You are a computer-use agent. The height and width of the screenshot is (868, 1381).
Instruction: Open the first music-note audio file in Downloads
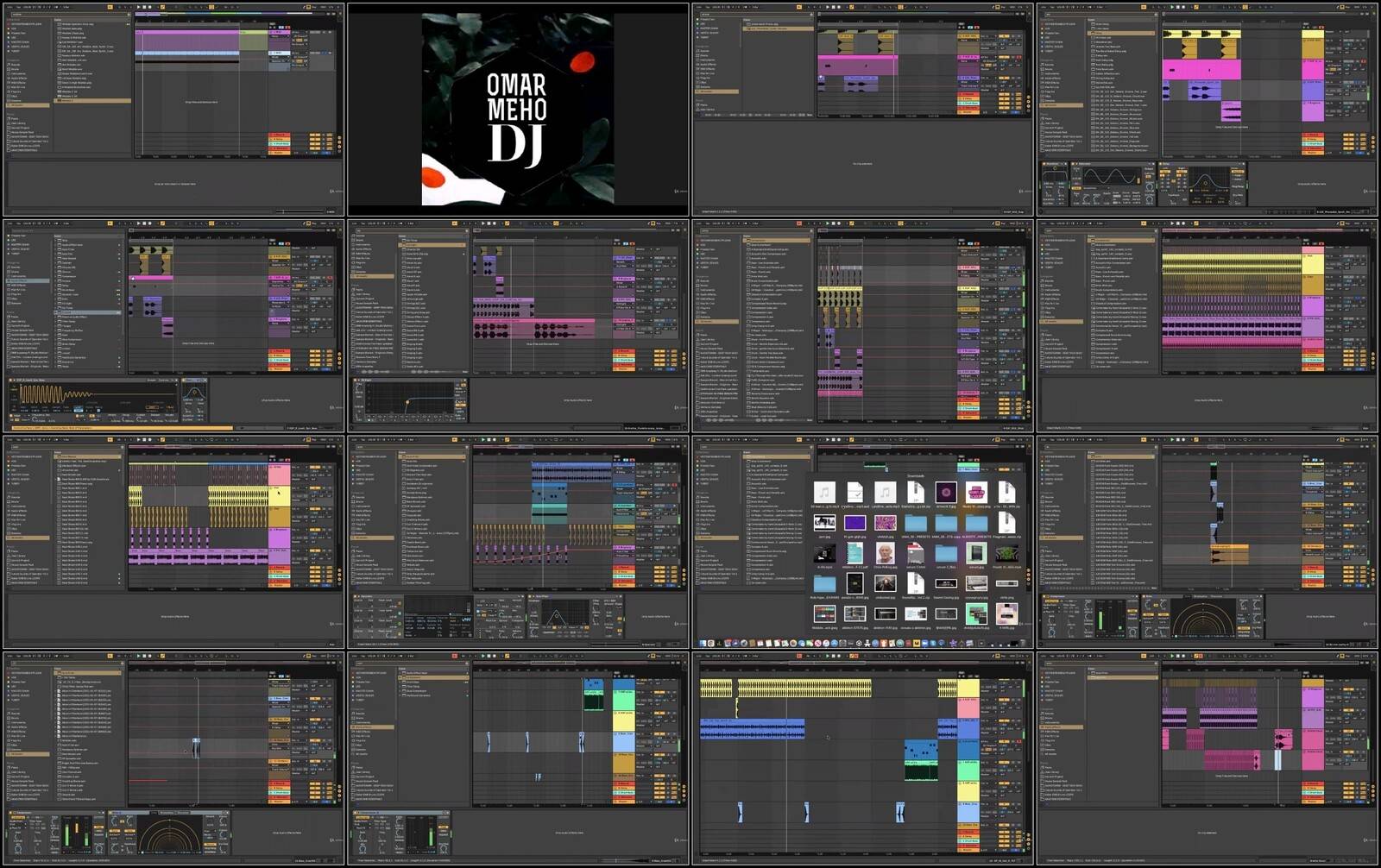tap(824, 493)
